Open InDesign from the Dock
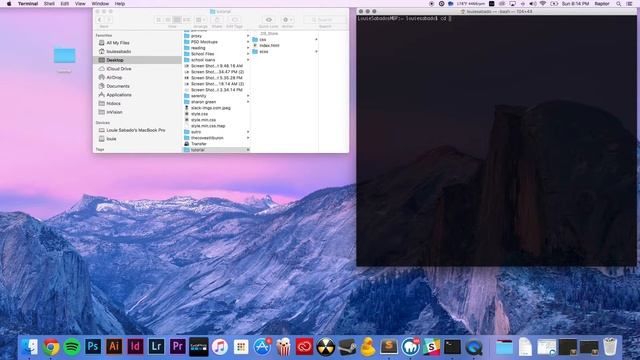The width and height of the screenshot is (640, 360). coord(135,347)
